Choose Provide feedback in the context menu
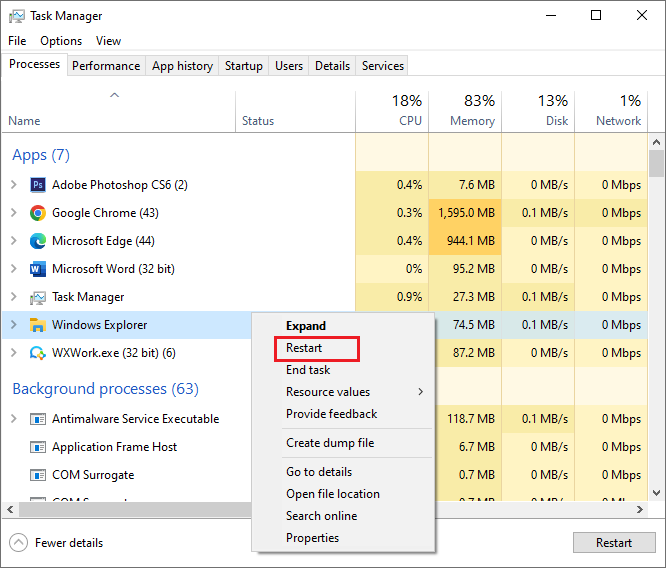This screenshot has width=666, height=568. (343, 414)
